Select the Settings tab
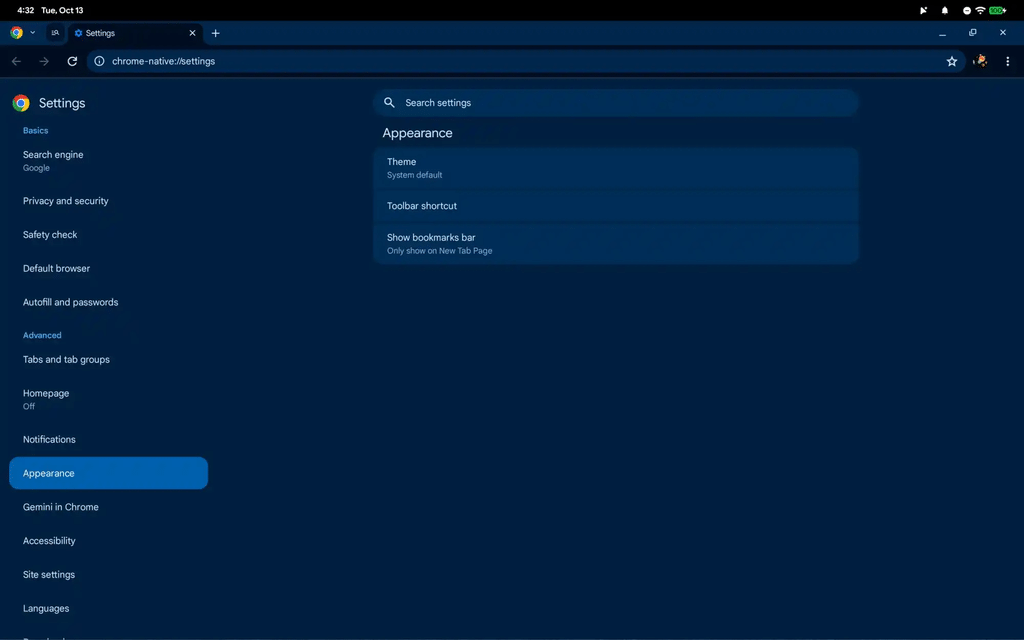 pyautogui.click(x=135, y=33)
